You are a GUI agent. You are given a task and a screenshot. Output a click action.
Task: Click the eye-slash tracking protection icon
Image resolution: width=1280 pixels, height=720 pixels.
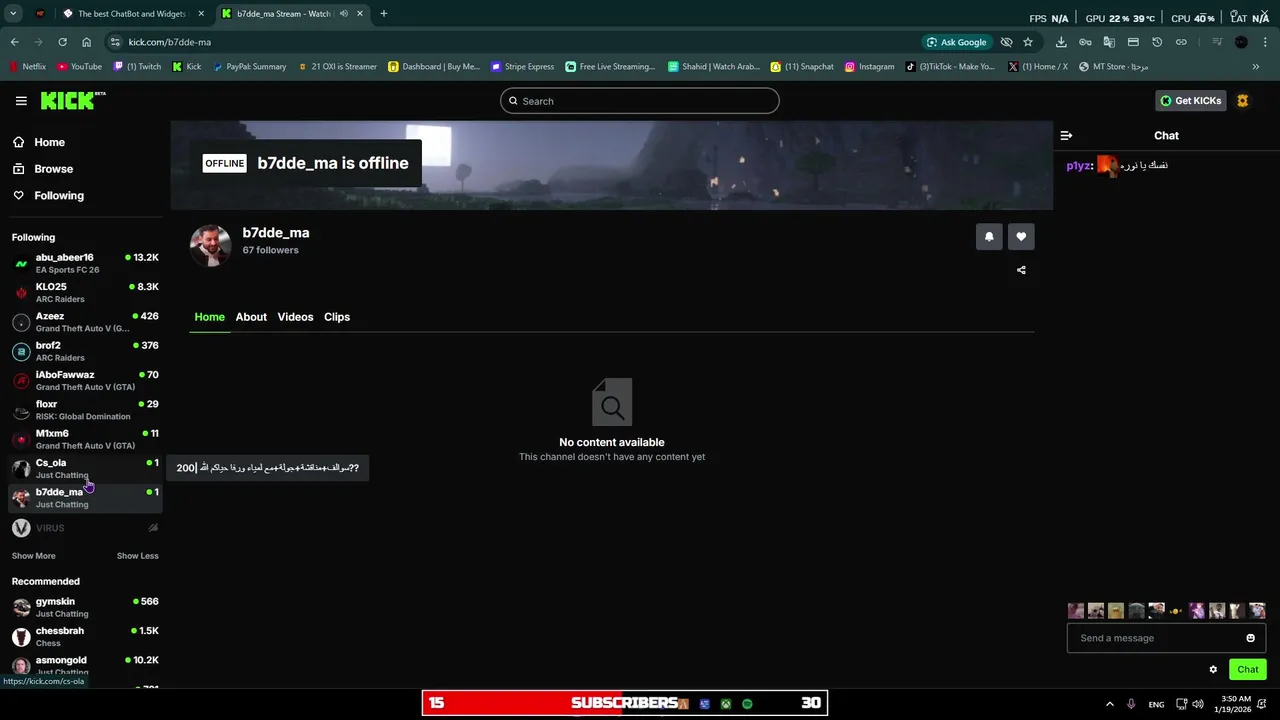coord(1006,42)
